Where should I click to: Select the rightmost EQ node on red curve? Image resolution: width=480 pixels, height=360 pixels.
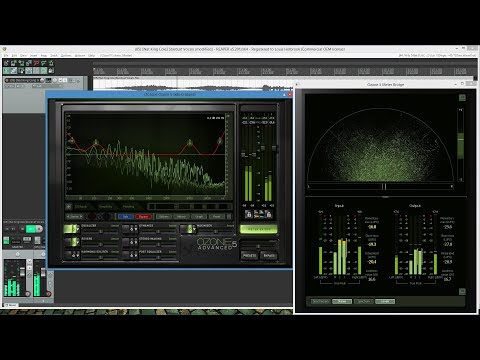[220, 141]
